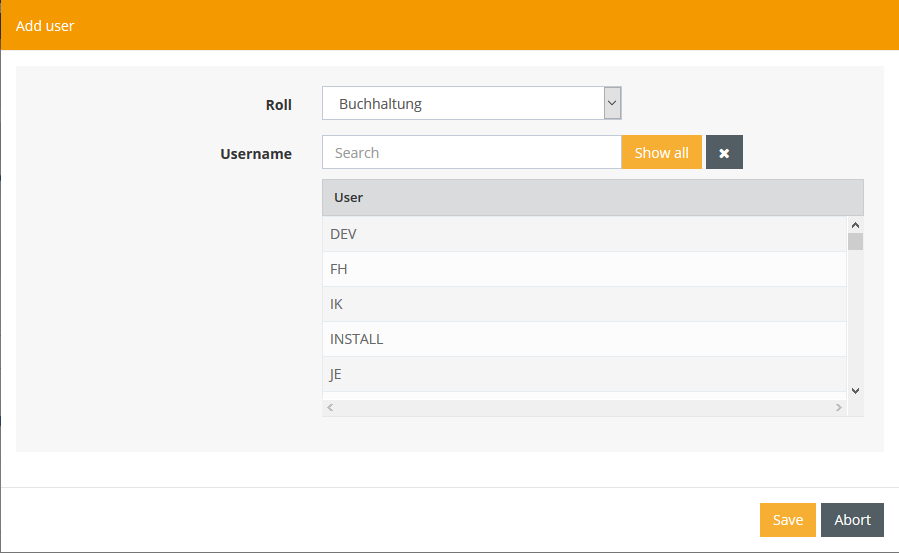899x553 pixels.
Task: Save the new user
Action: tap(787, 520)
